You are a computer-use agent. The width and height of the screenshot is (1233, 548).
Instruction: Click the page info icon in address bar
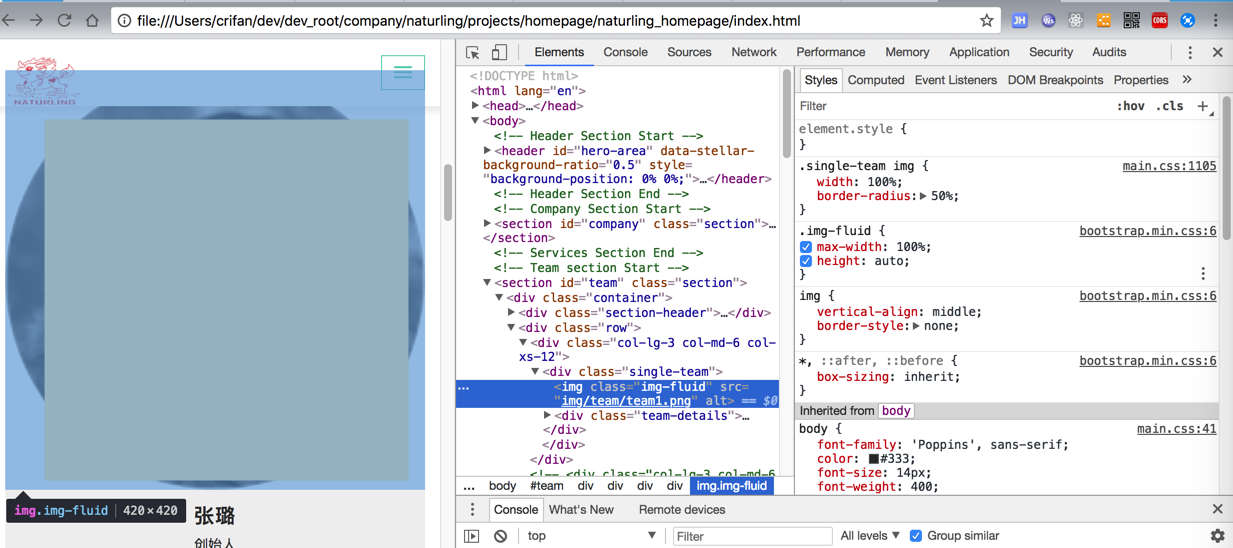tap(124, 20)
